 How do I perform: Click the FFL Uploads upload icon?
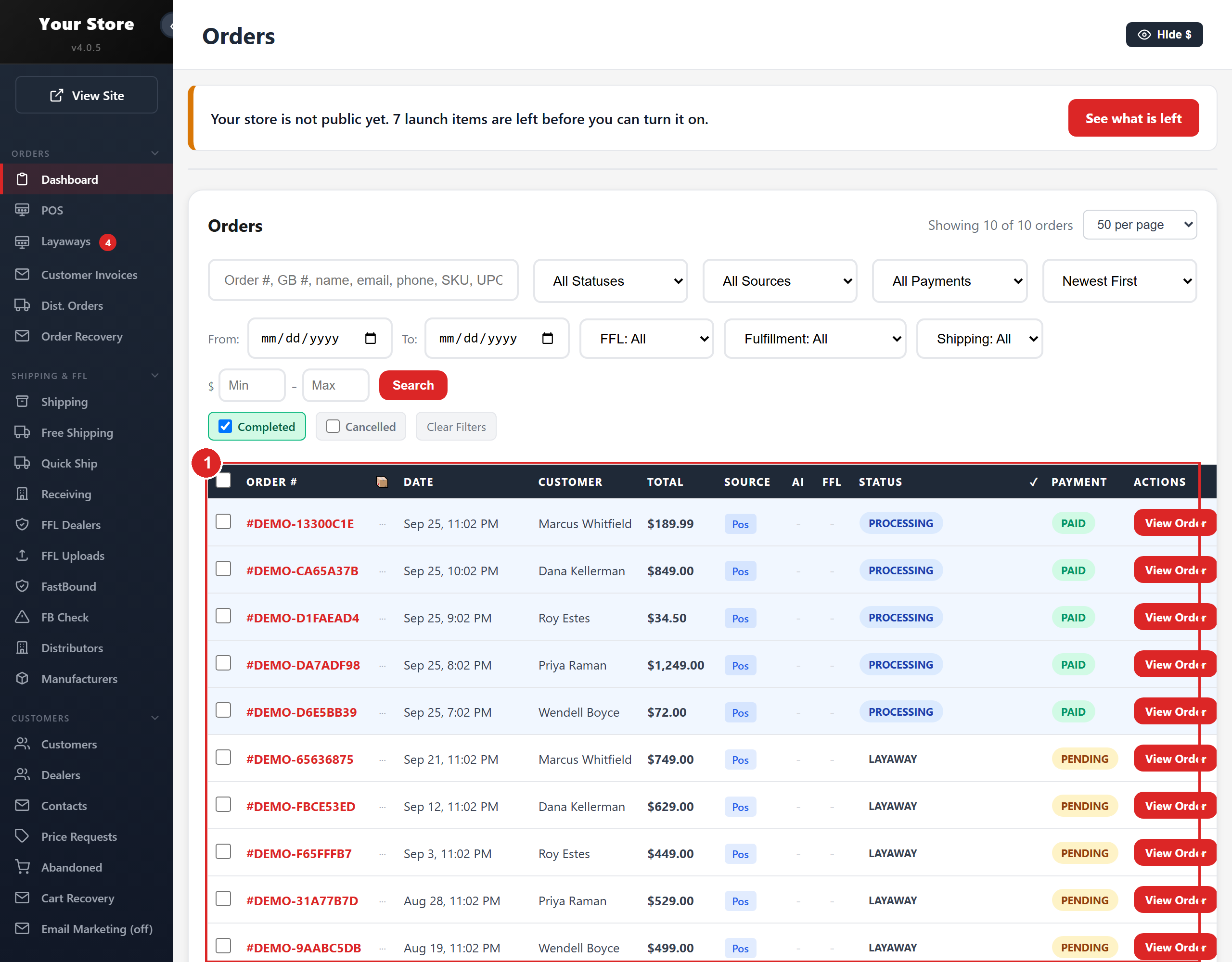tap(22, 556)
